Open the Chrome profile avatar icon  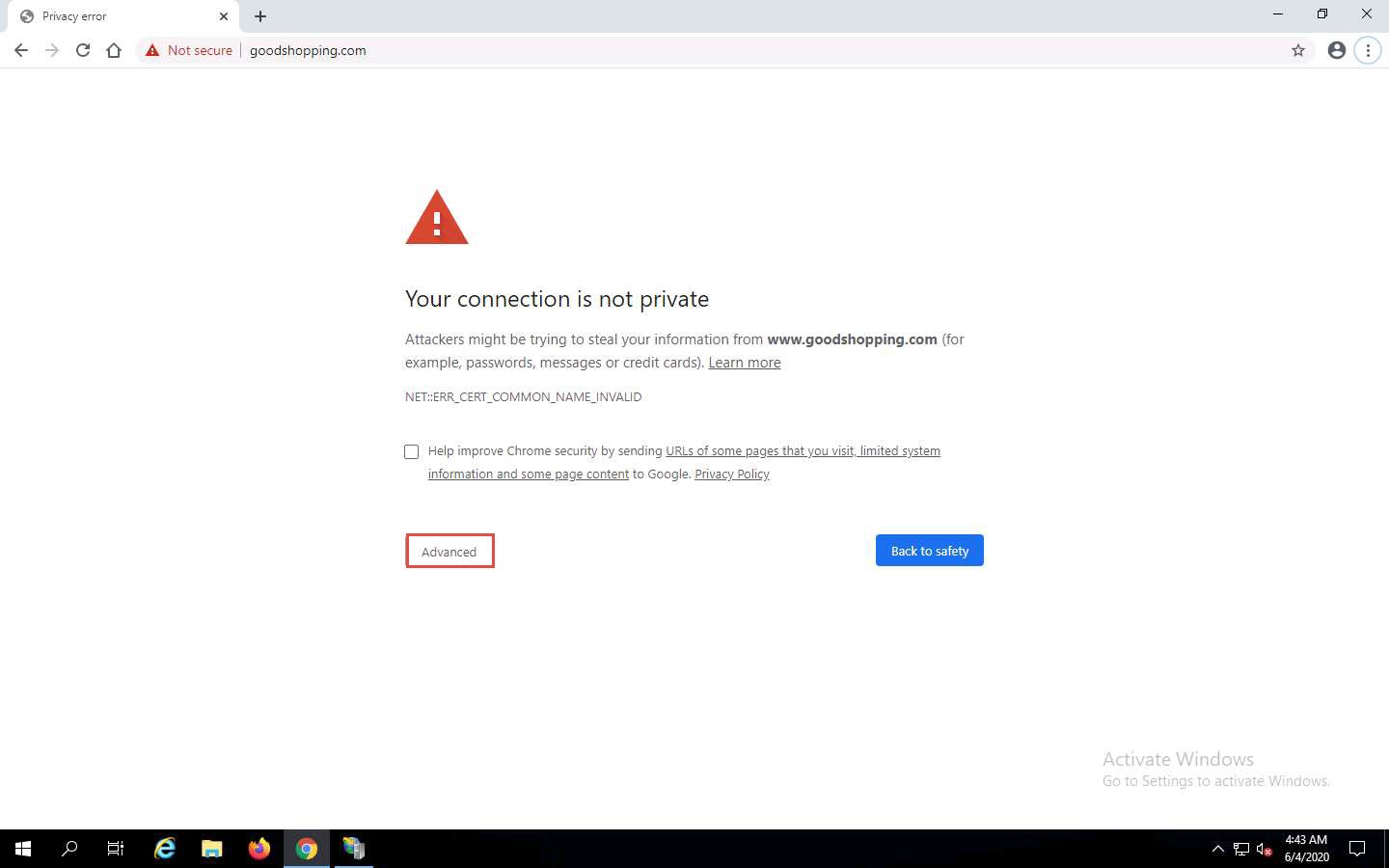(x=1336, y=50)
